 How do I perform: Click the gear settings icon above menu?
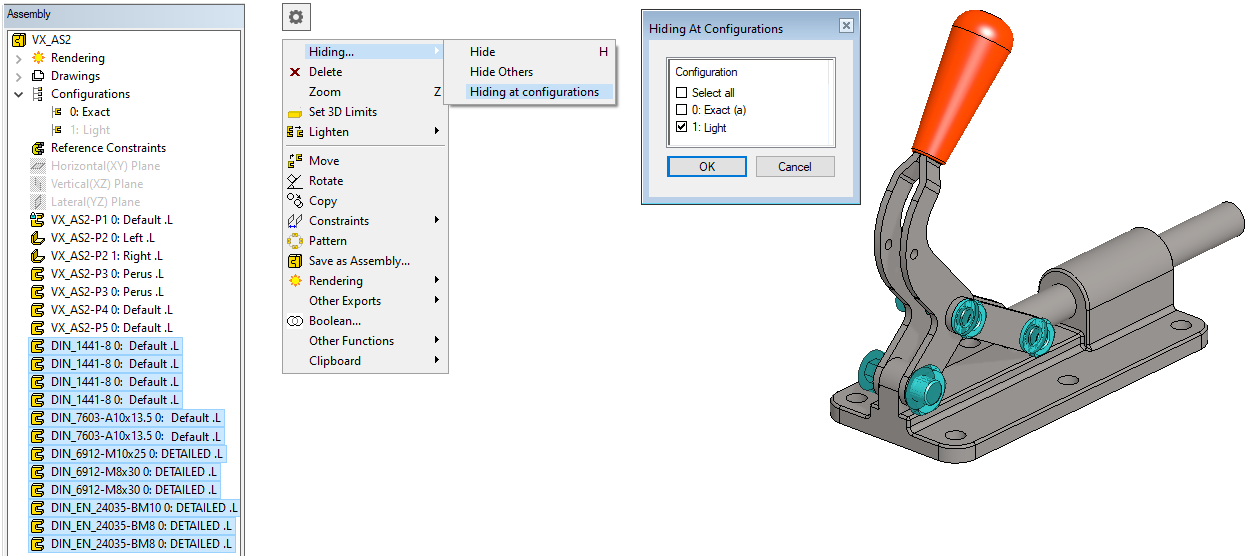[x=297, y=17]
